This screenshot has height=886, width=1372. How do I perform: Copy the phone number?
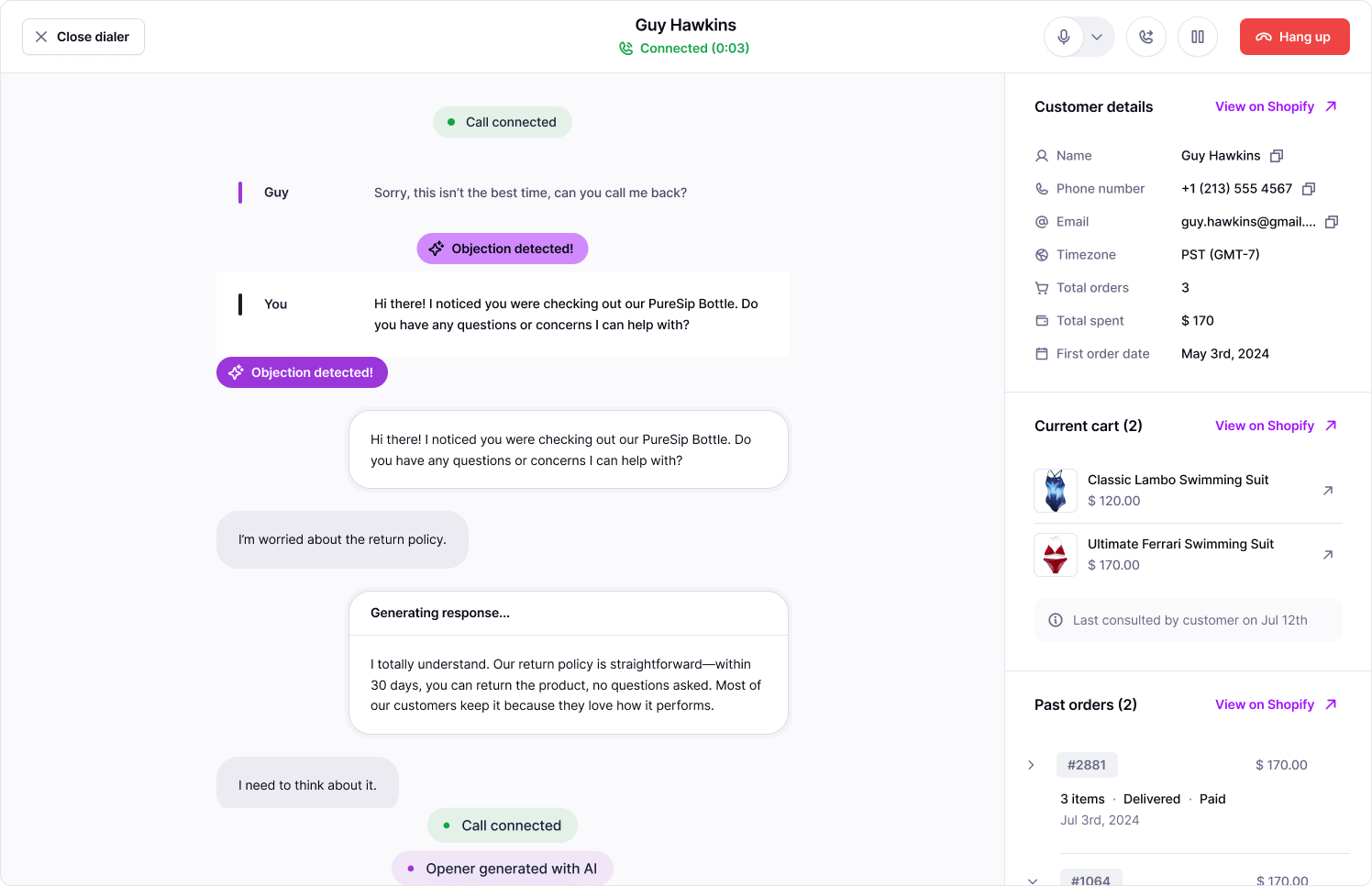point(1309,189)
